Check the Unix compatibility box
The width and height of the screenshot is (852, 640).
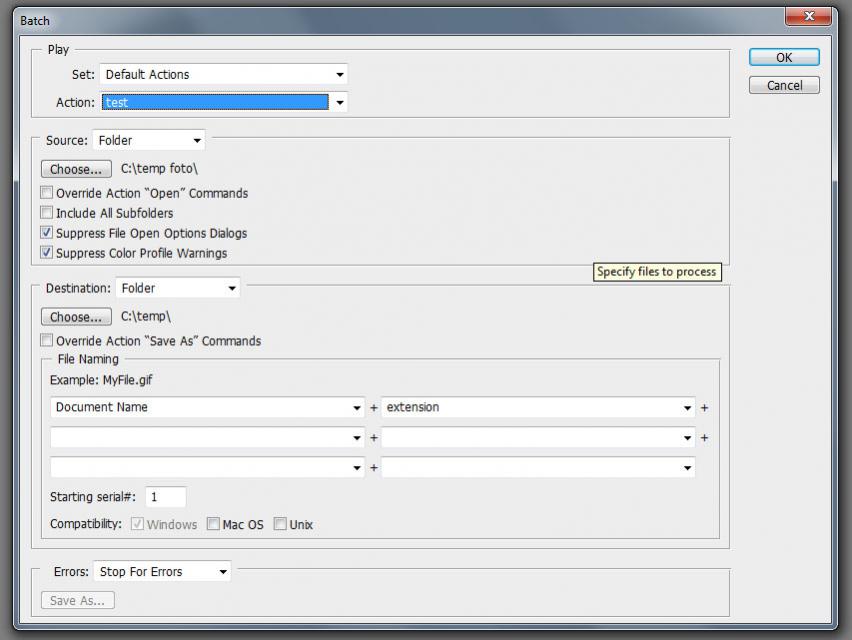pos(281,524)
